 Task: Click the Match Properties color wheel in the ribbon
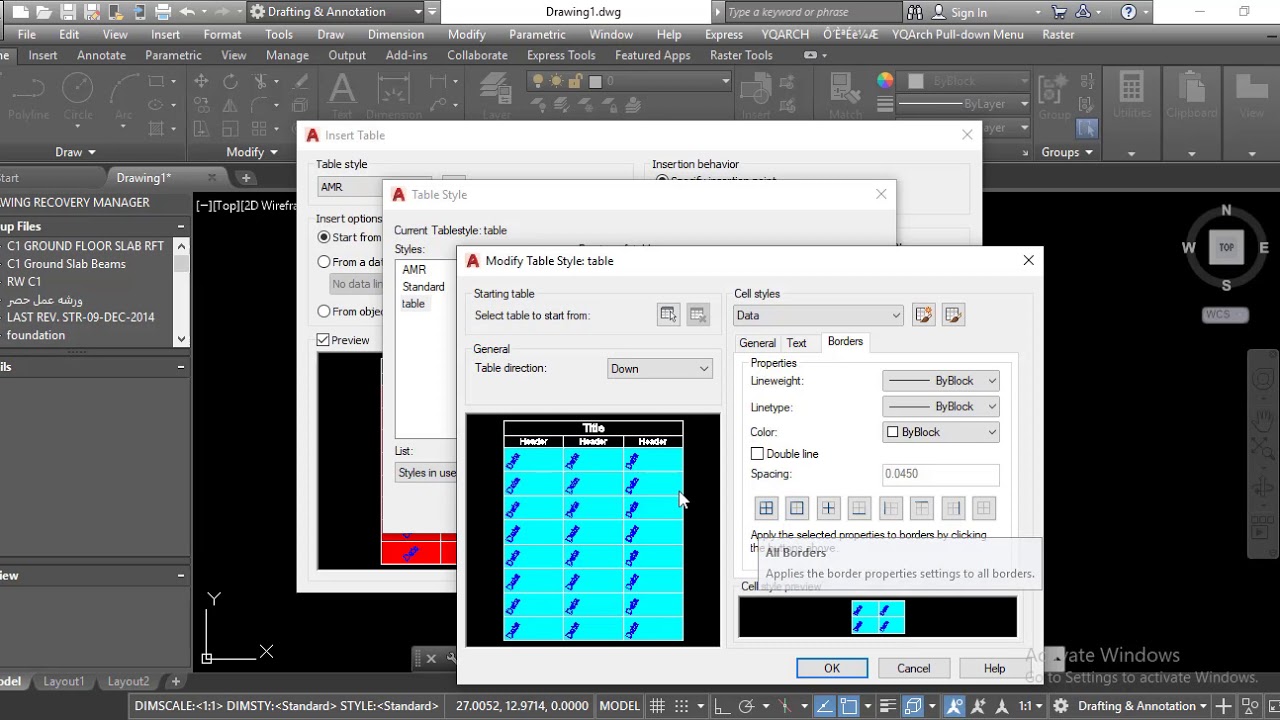885,81
